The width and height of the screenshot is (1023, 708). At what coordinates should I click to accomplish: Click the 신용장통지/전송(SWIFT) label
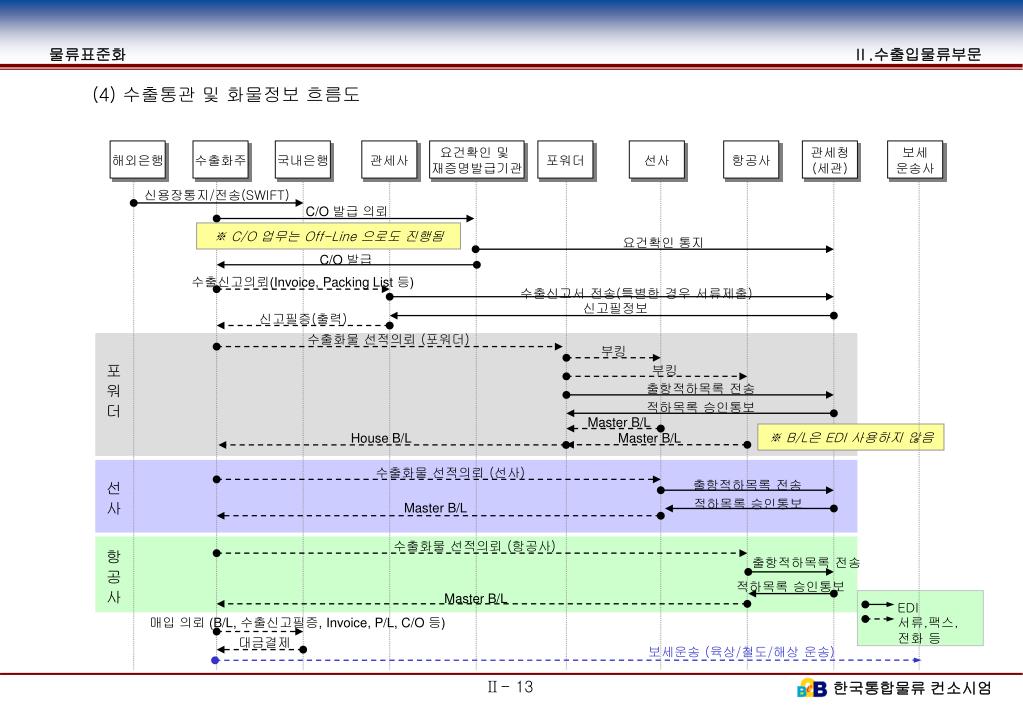point(217,195)
